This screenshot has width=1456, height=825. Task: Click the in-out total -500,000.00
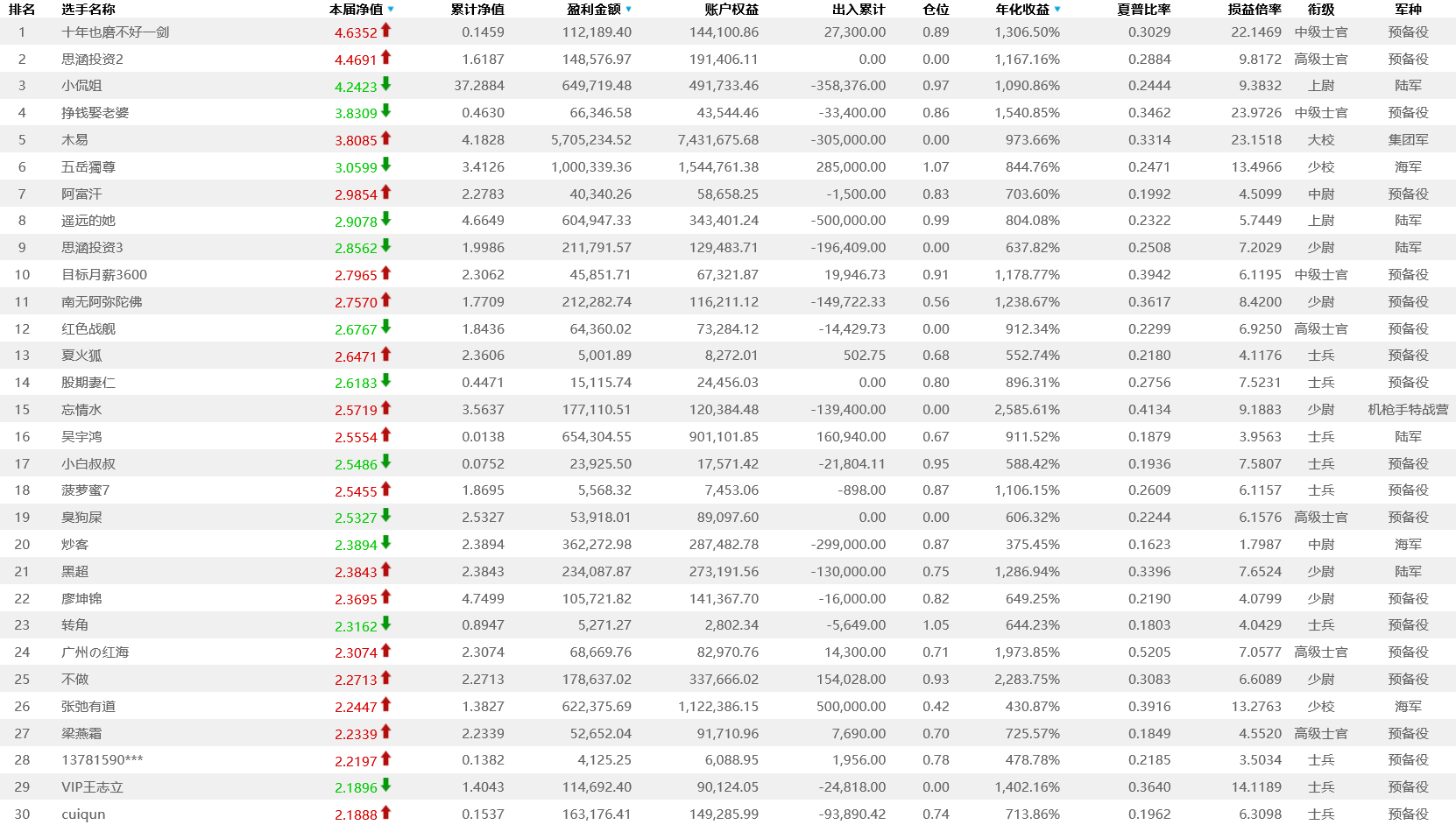pos(848,221)
